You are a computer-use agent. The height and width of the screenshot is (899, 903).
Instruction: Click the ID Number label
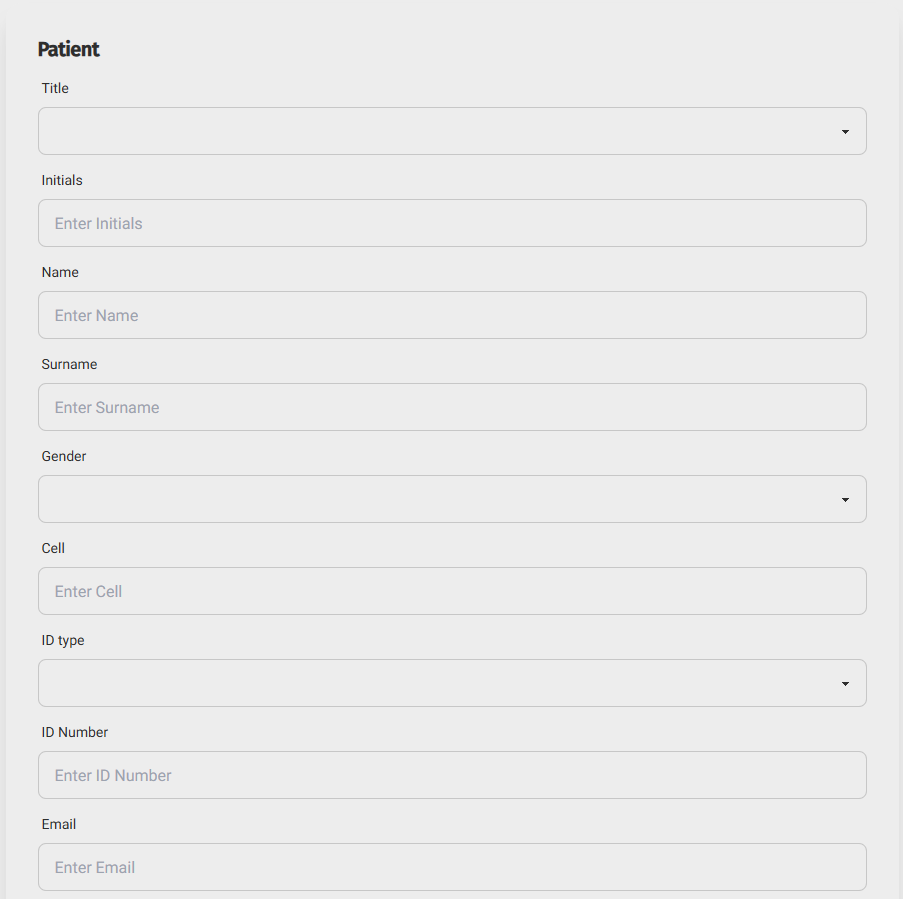click(74, 732)
